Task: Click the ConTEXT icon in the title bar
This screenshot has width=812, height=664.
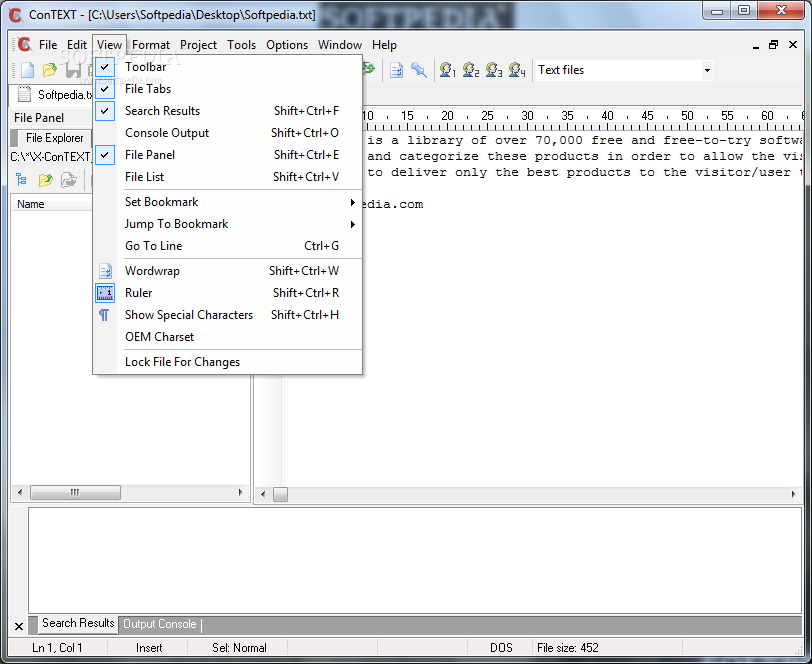Action: [x=16, y=15]
